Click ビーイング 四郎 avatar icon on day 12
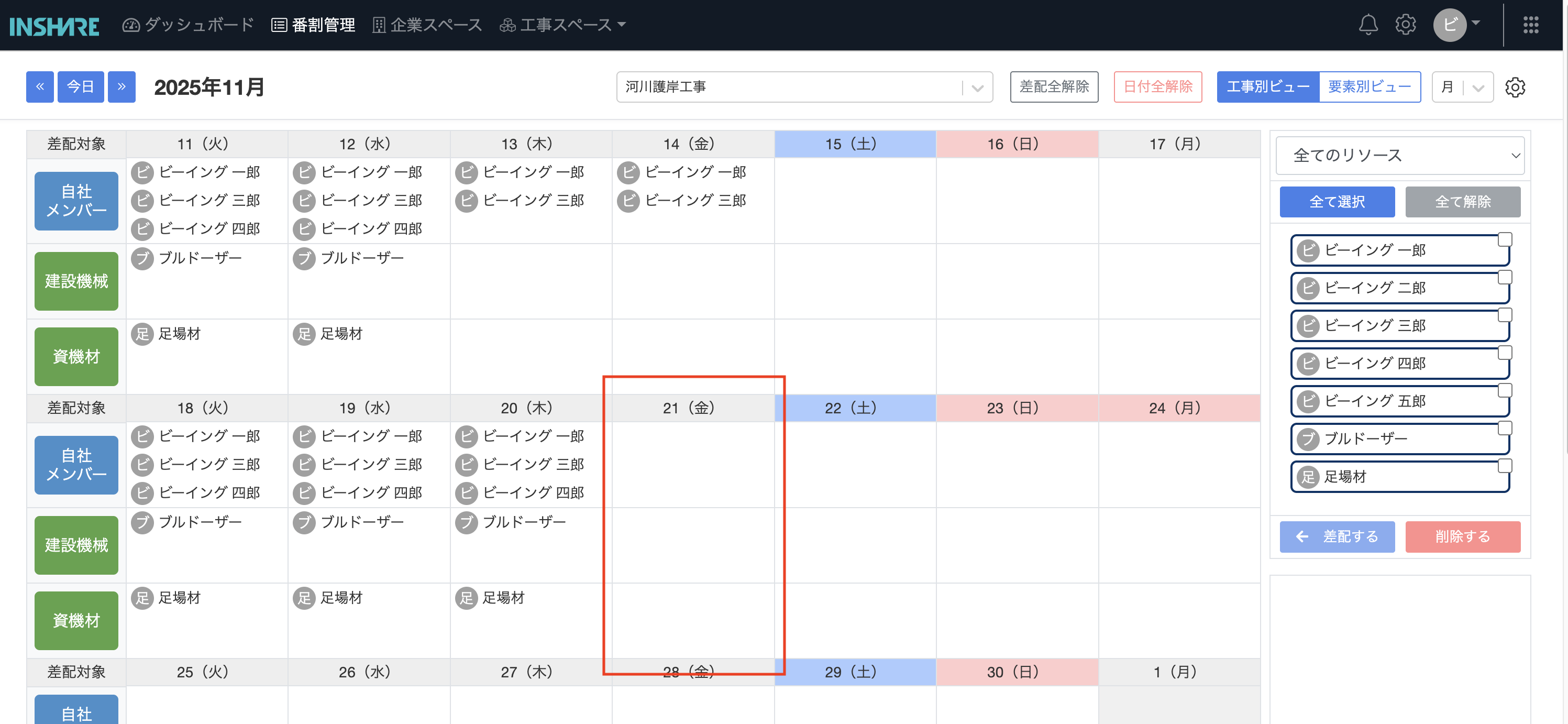 pos(304,229)
